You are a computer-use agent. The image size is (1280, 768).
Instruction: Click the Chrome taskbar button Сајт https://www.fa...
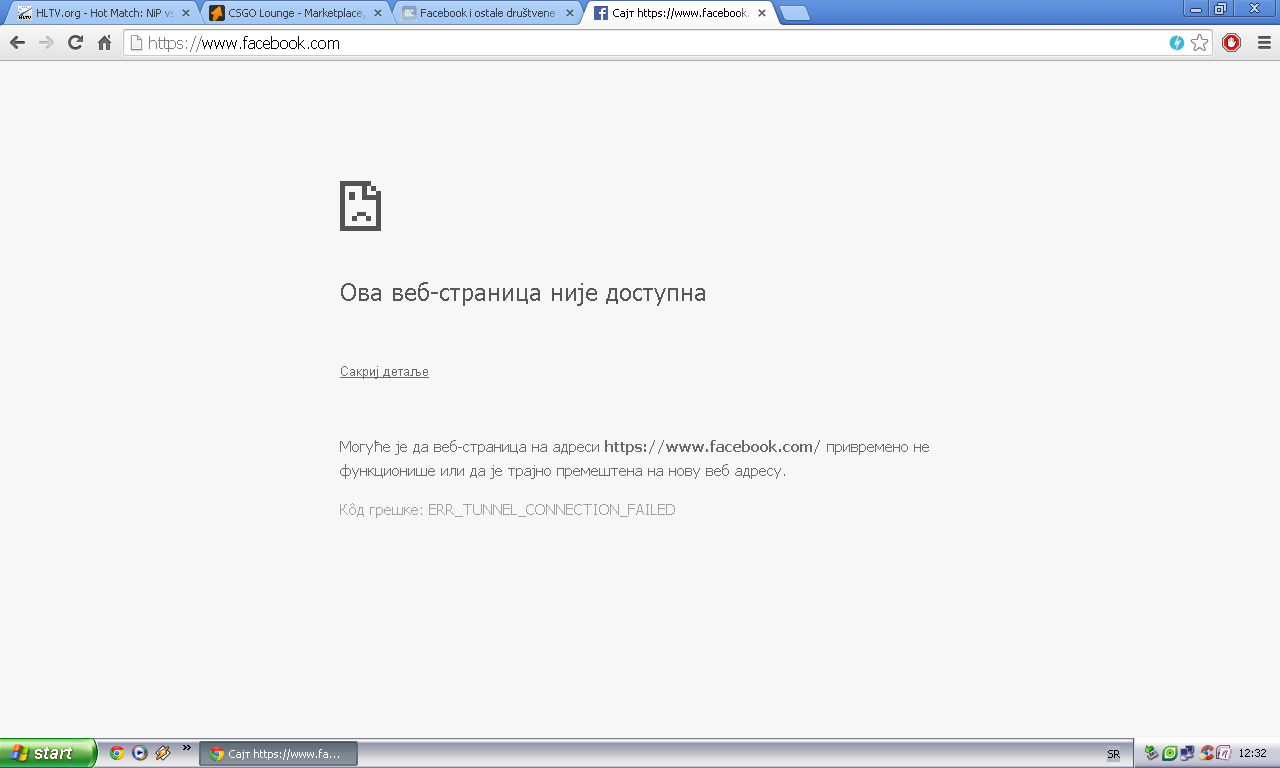click(279, 754)
